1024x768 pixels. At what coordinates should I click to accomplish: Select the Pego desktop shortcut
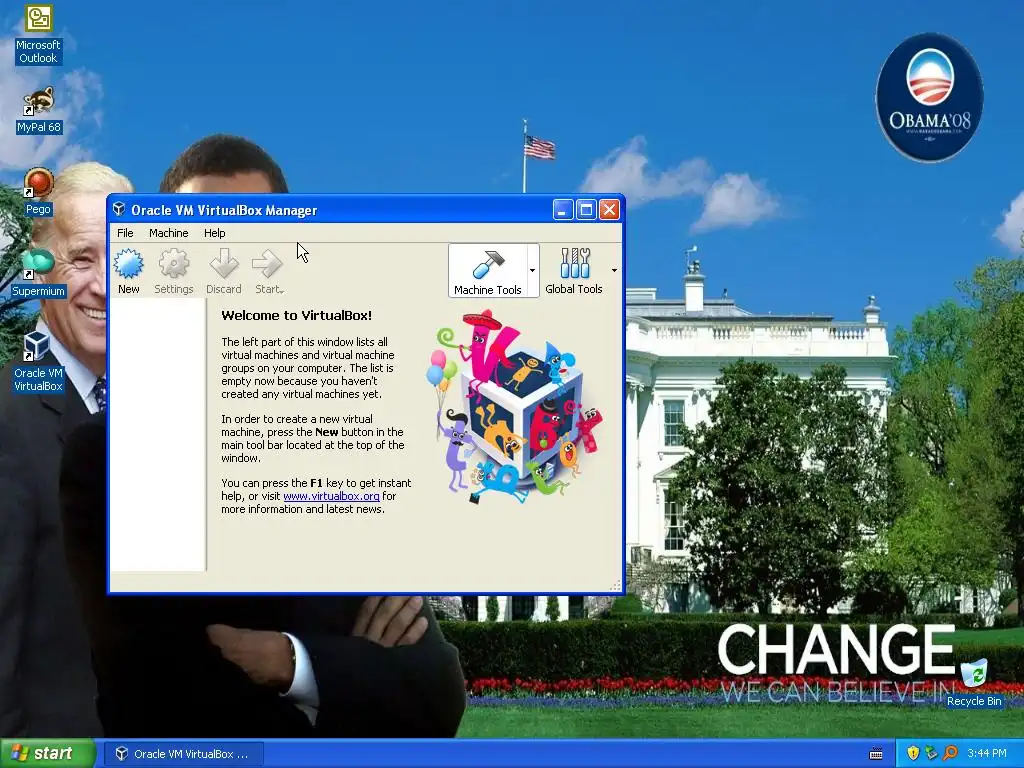coord(38,192)
